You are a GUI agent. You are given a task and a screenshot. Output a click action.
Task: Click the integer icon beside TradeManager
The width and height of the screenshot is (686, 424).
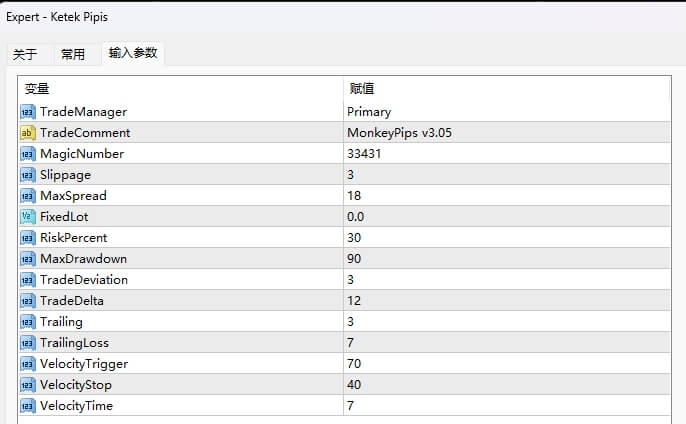click(x=27, y=112)
